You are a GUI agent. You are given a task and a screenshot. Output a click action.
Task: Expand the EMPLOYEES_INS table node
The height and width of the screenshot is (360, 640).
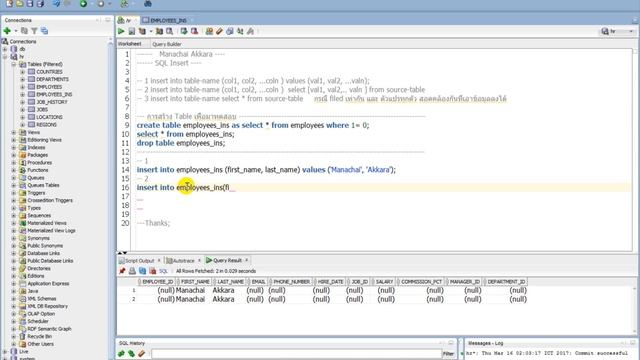(22, 94)
